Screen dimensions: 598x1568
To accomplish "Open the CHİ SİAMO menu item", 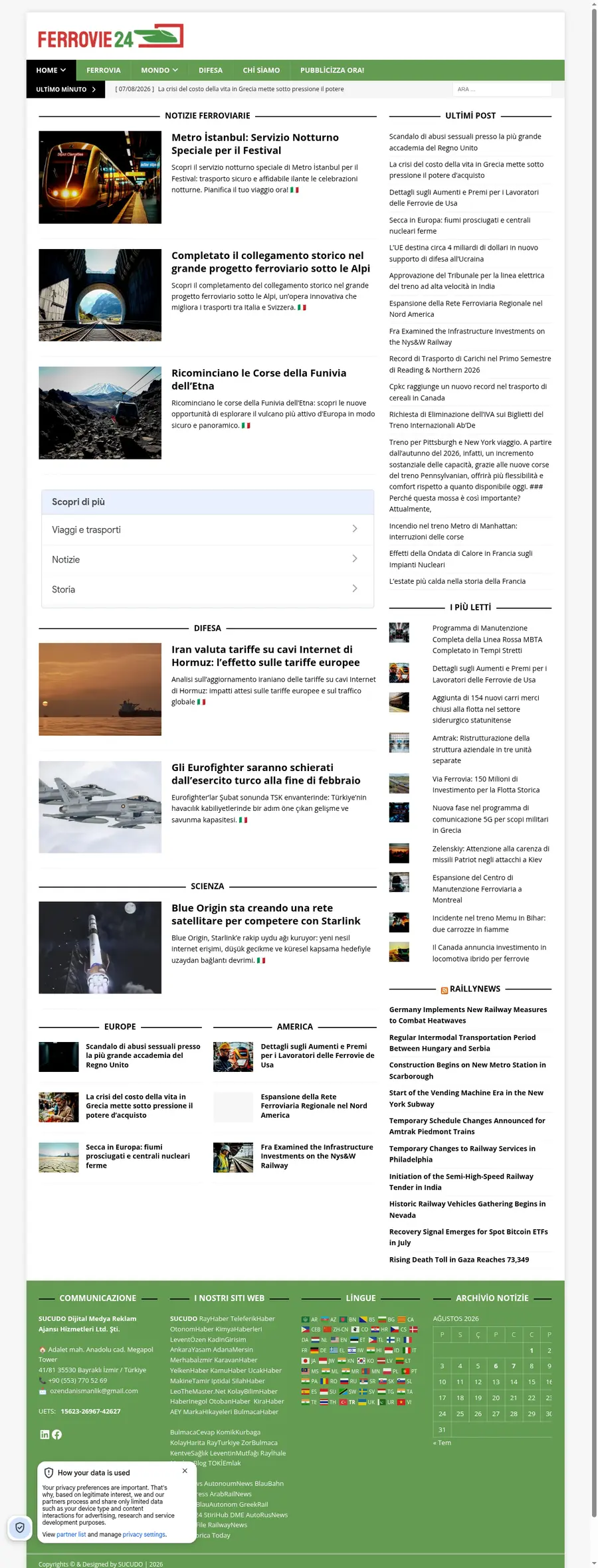I will (x=261, y=70).
